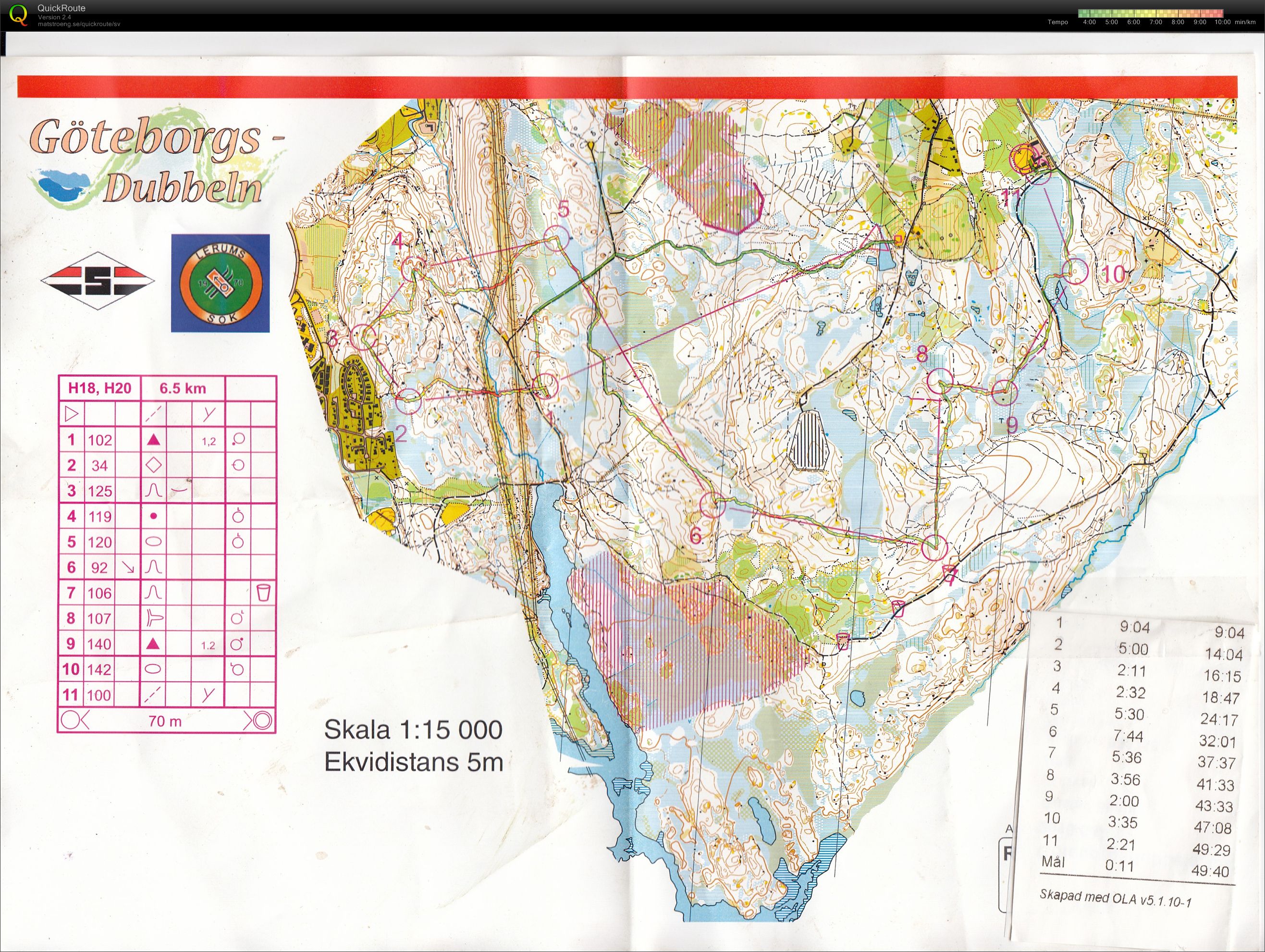1265x952 pixels.
Task: Click the QuickRoute title text
Action: 61,8
